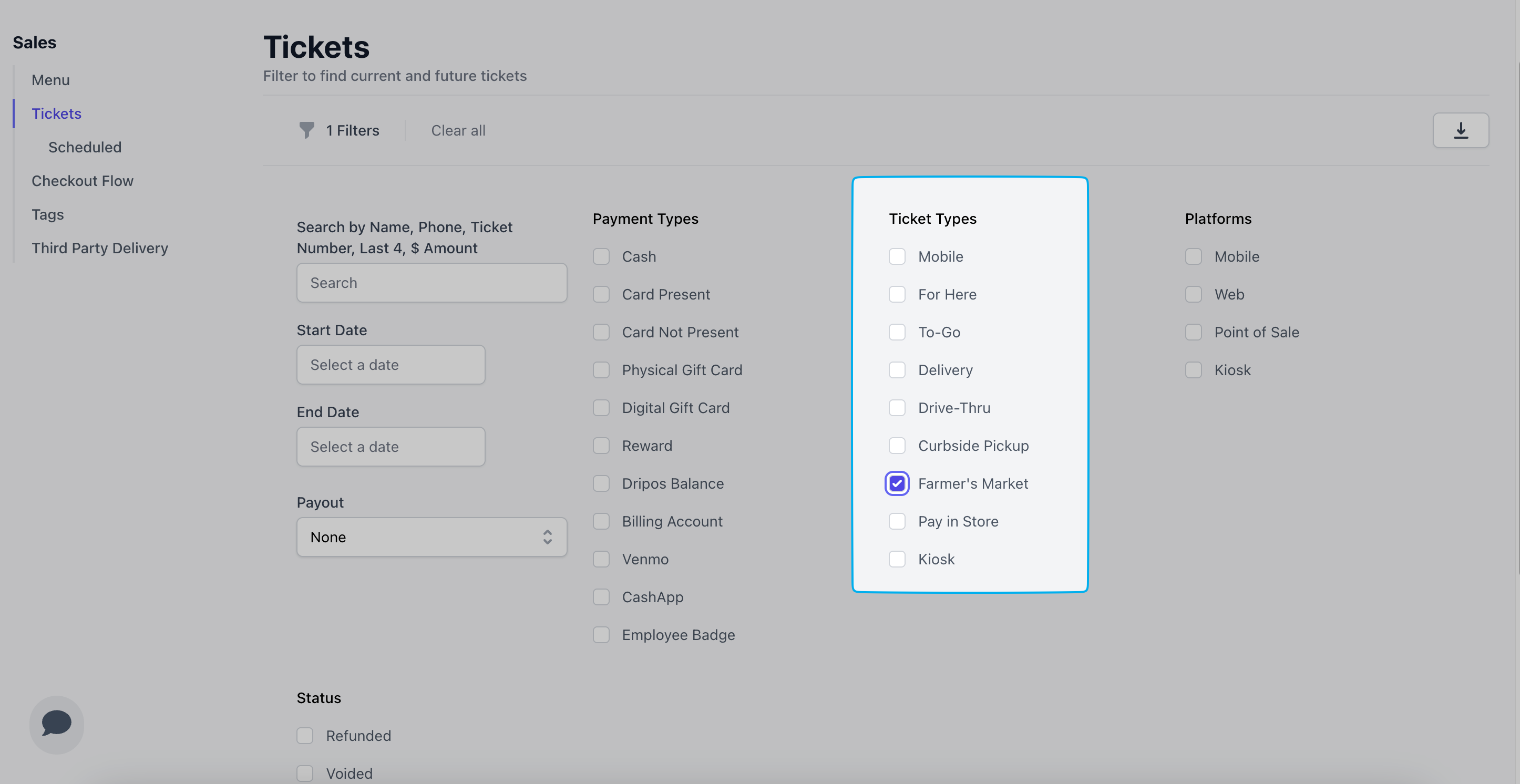Click the download export icon button
The width and height of the screenshot is (1520, 784).
coord(1461,130)
